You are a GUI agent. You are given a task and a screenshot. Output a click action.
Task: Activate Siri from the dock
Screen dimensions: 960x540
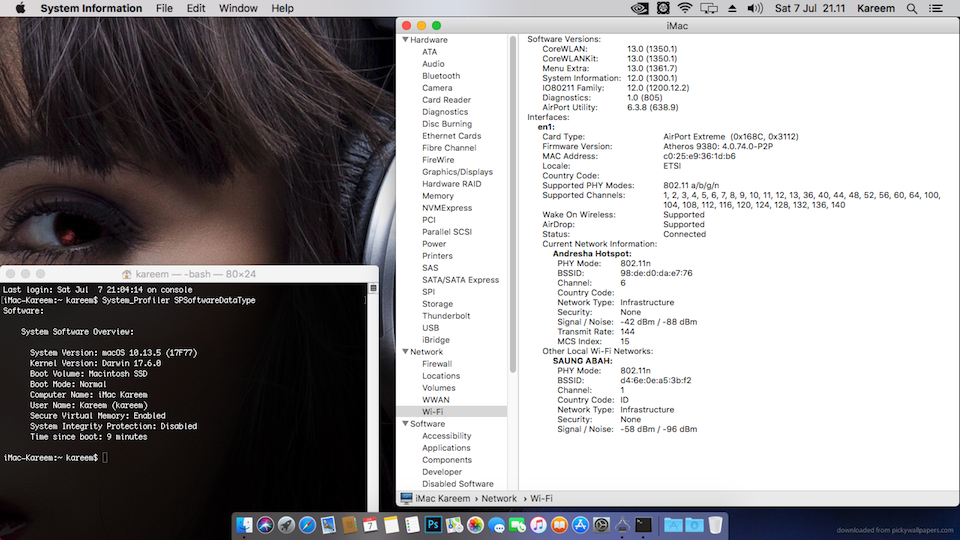(x=266, y=524)
